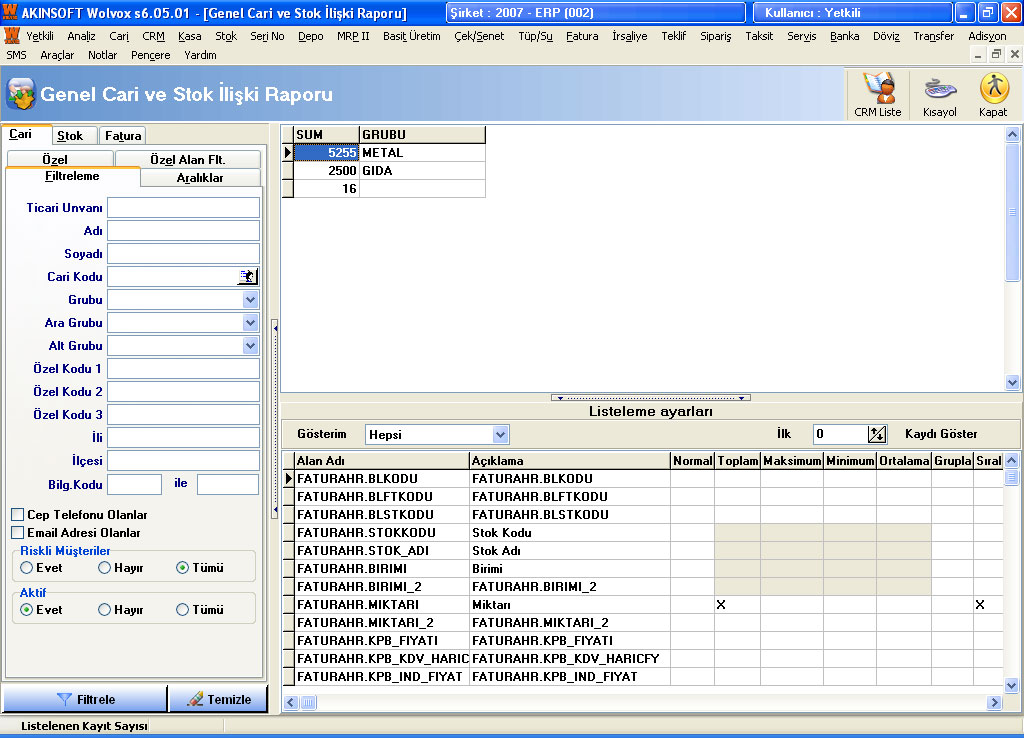Click the Kapat close icon
Image resolution: width=1024 pixels, height=738 pixels.
pyautogui.click(x=993, y=95)
